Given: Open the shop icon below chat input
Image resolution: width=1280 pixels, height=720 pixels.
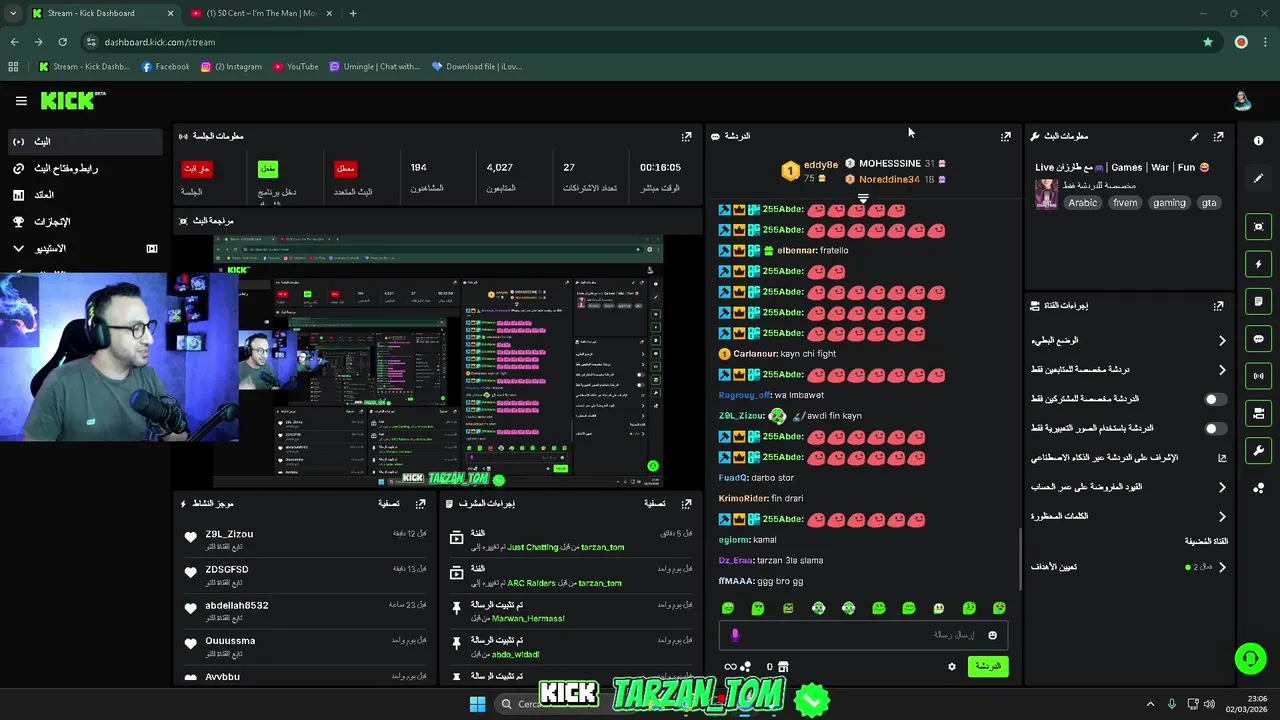Looking at the screenshot, I should tap(783, 667).
